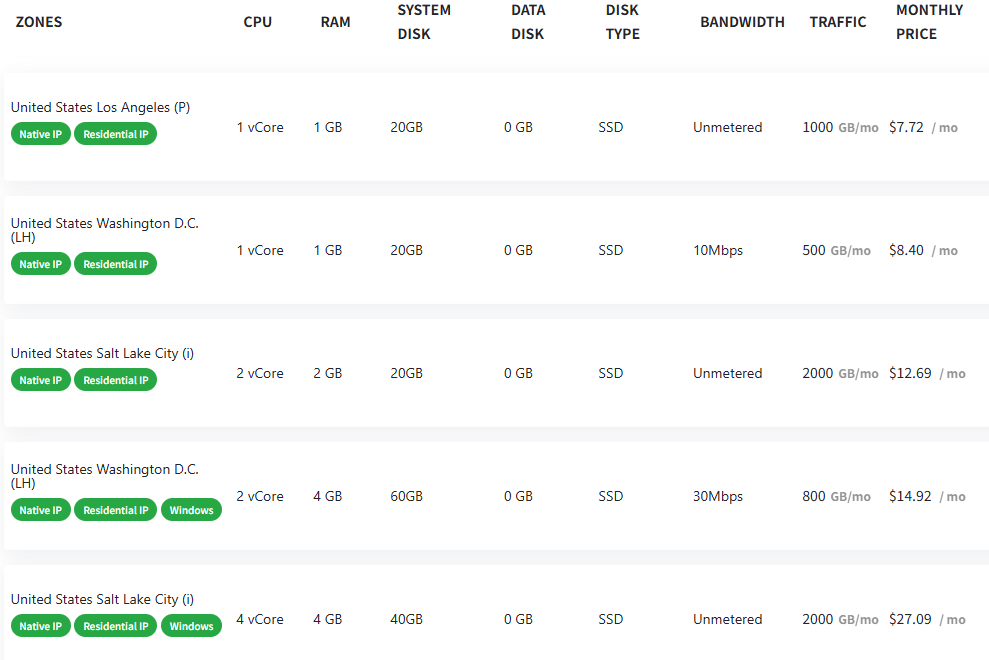Click Native IP badge in $12.69 row
This screenshot has width=989, height=660.
pyautogui.click(x=40, y=380)
